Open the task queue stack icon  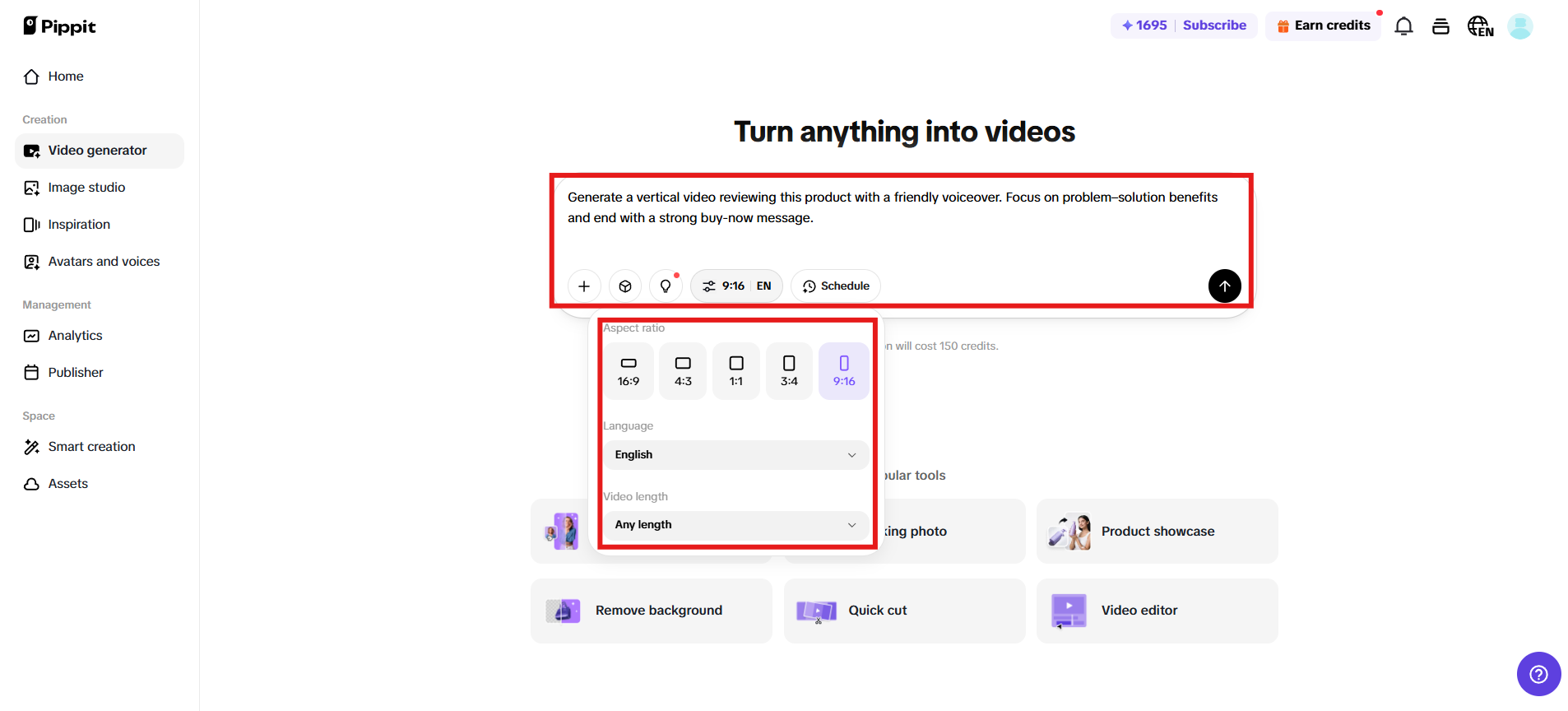pos(1440,26)
